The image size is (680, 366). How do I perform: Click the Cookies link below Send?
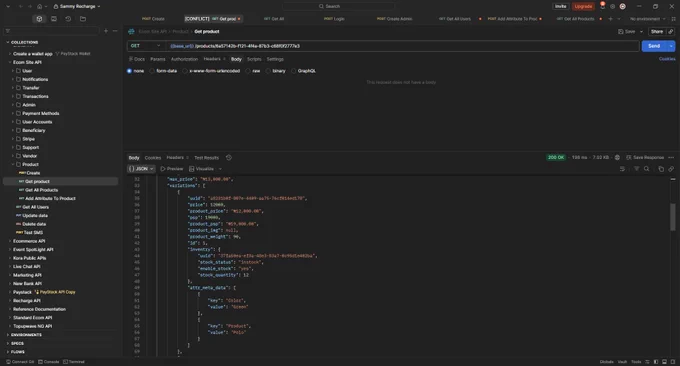pyautogui.click(x=667, y=59)
